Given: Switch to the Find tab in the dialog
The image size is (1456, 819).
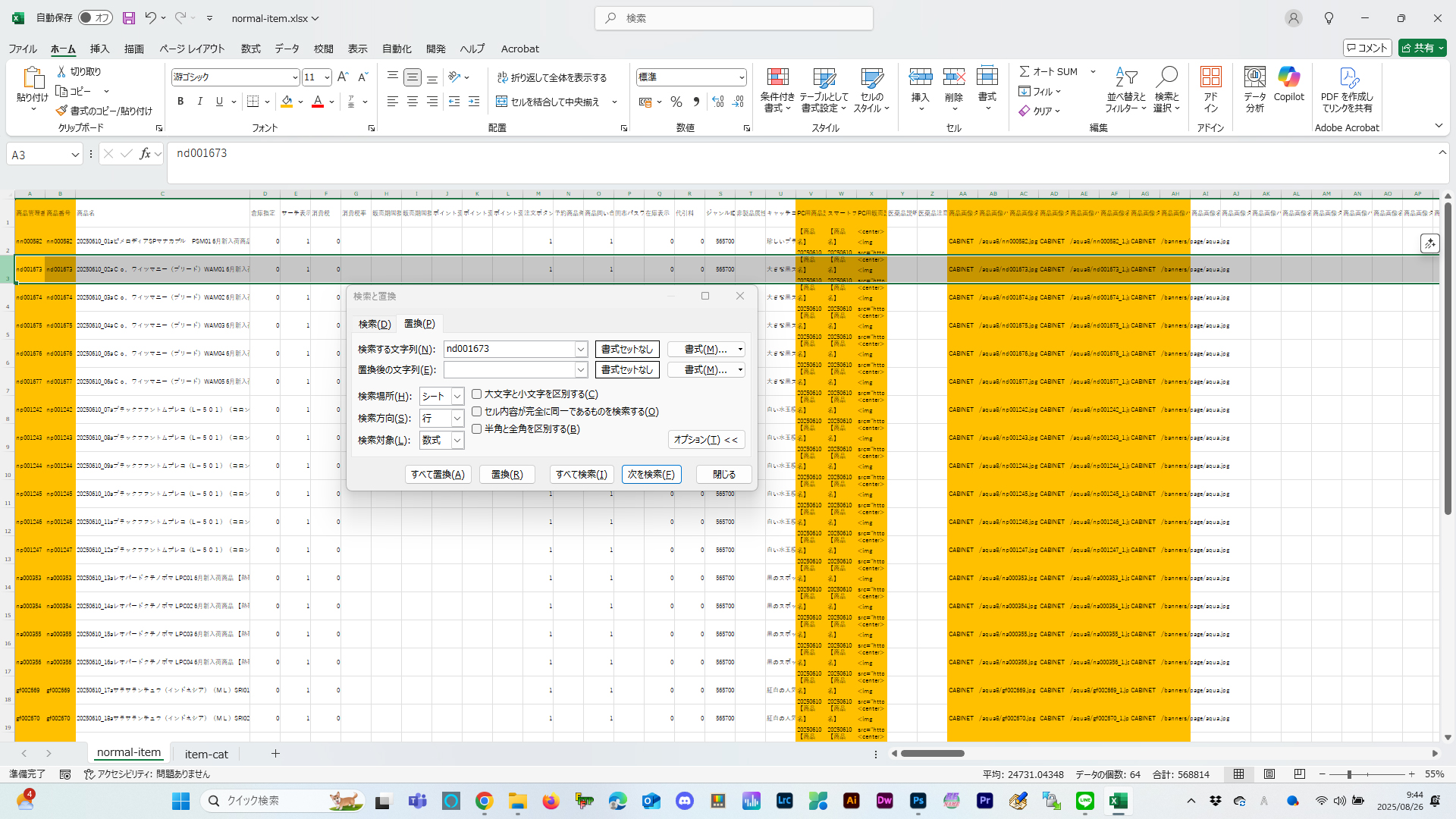Looking at the screenshot, I should 375,324.
